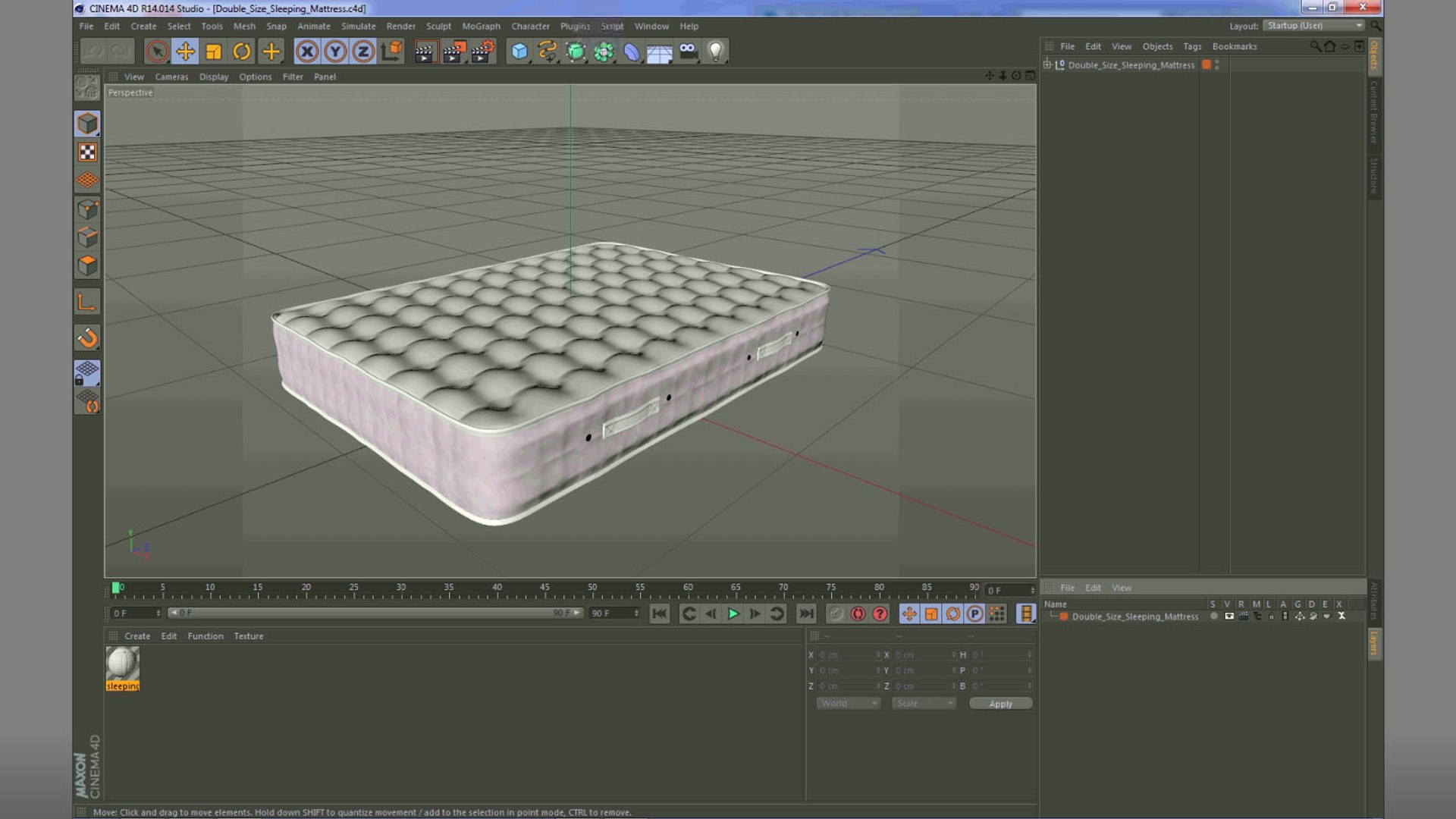Open the spline pen tools

coord(548,52)
